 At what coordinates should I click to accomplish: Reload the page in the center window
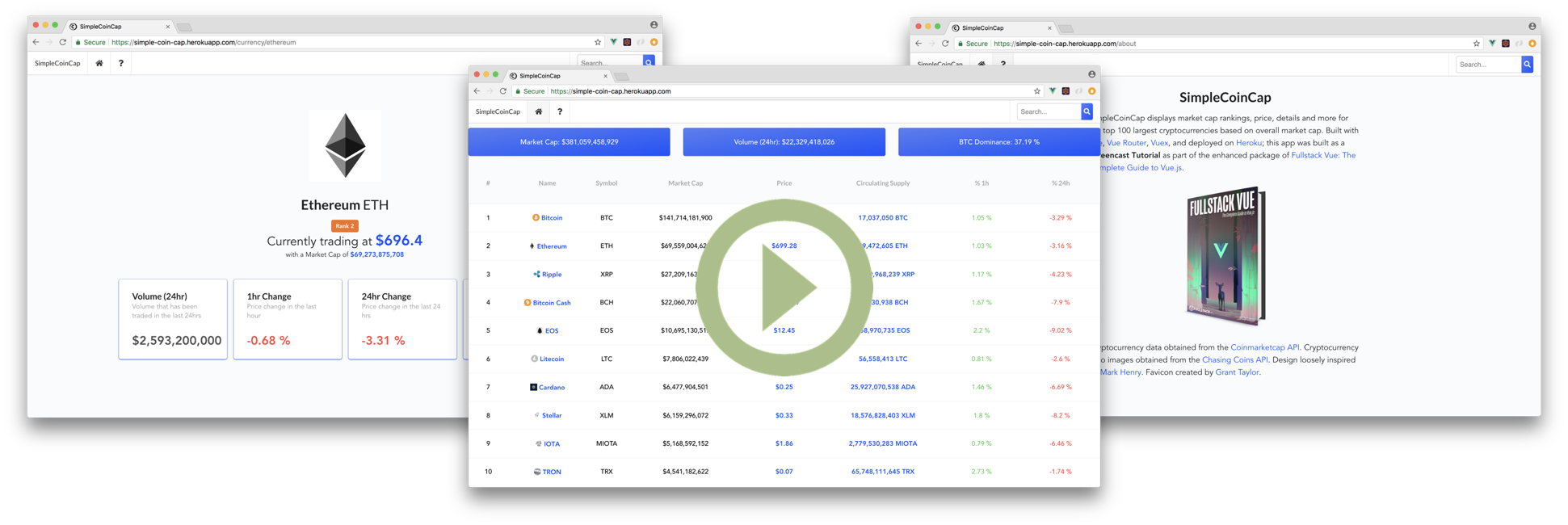[502, 91]
